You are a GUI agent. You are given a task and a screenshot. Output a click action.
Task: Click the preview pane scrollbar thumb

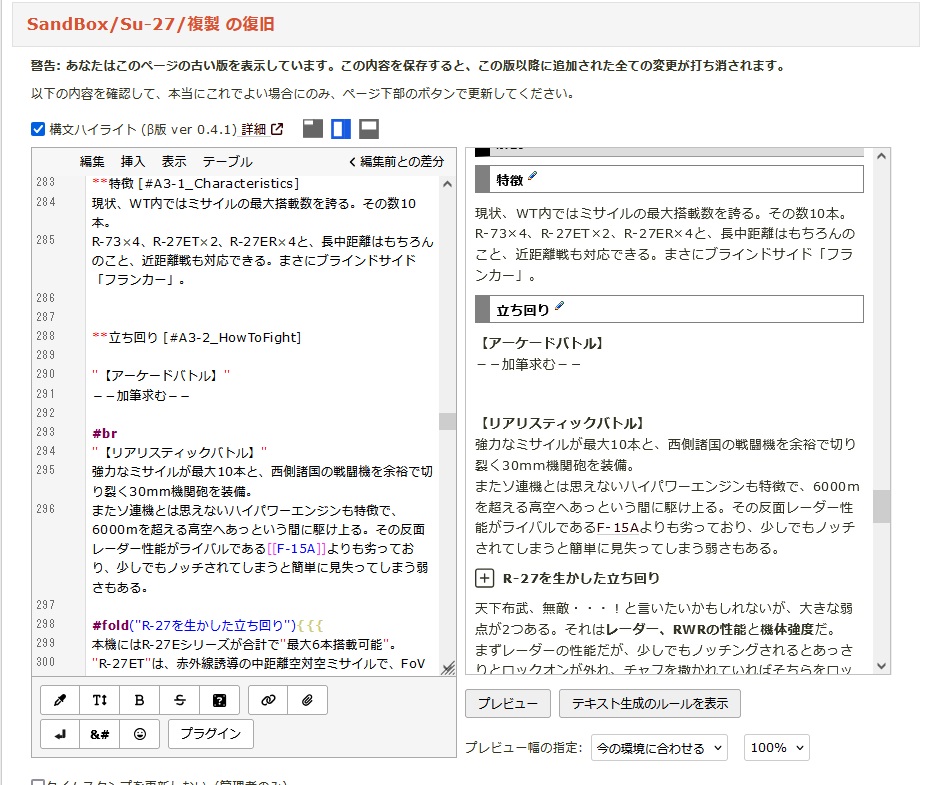click(x=881, y=506)
